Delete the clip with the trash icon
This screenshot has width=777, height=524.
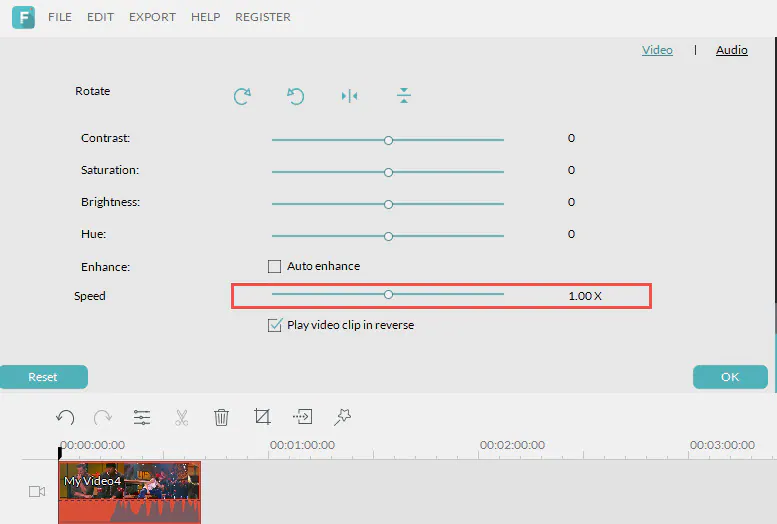221,417
